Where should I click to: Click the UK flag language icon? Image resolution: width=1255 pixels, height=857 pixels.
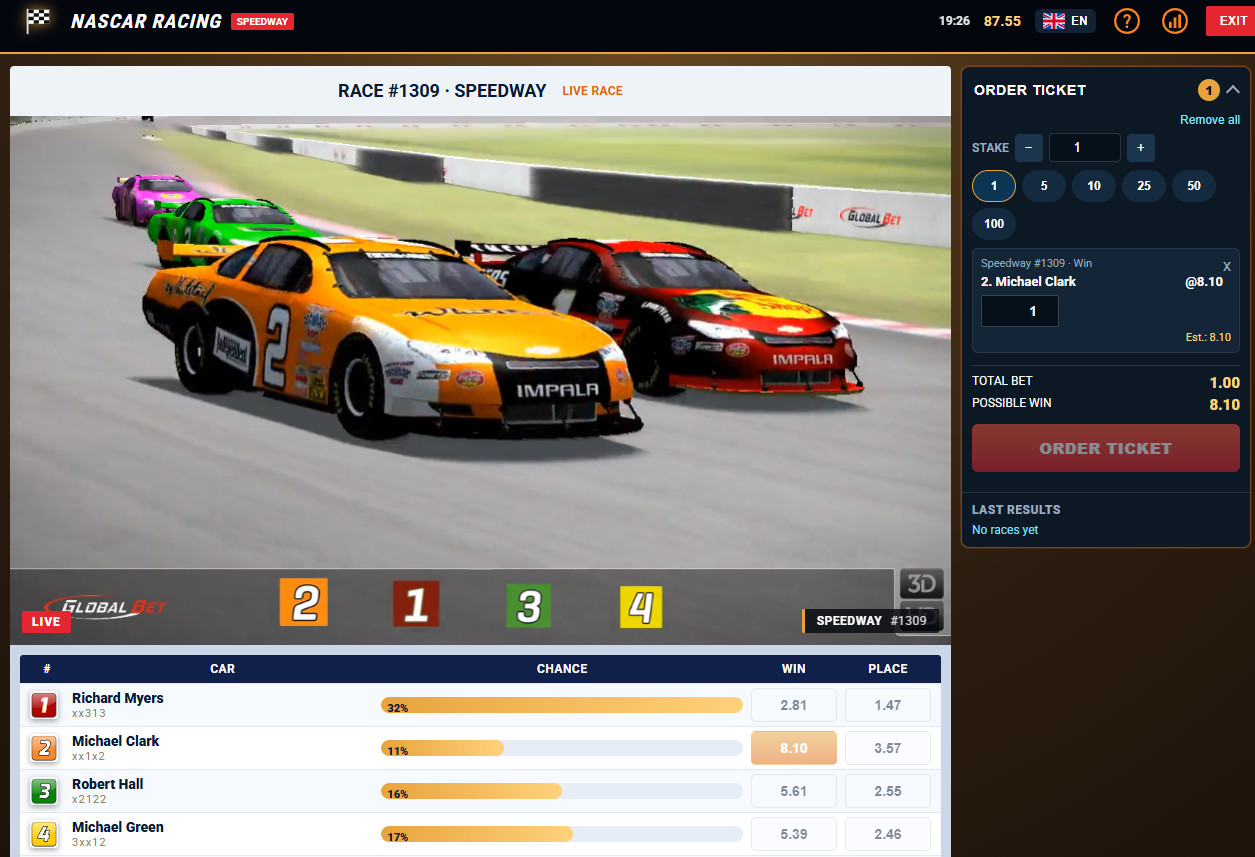coord(1054,21)
